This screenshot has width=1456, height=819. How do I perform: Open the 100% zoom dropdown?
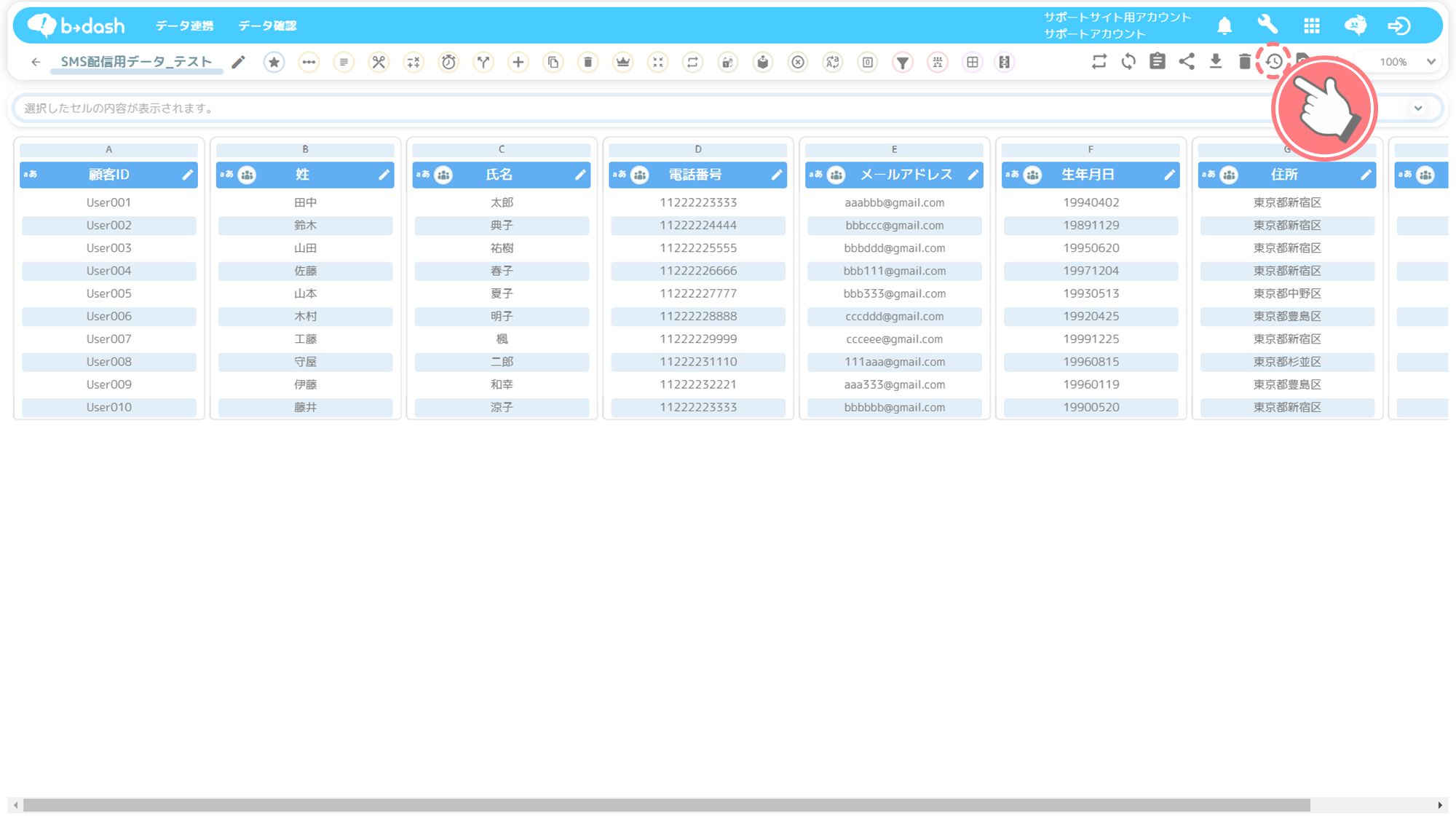pos(1406,62)
